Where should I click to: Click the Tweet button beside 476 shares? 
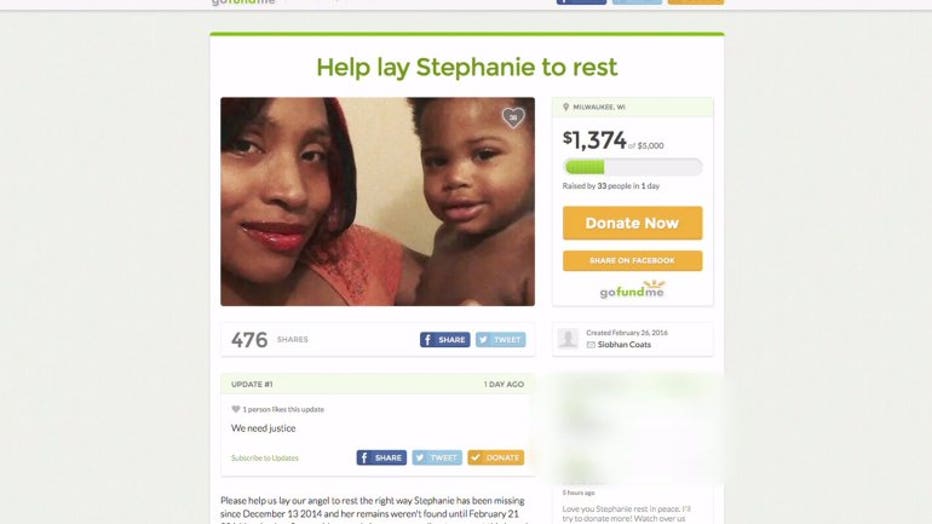(x=500, y=340)
